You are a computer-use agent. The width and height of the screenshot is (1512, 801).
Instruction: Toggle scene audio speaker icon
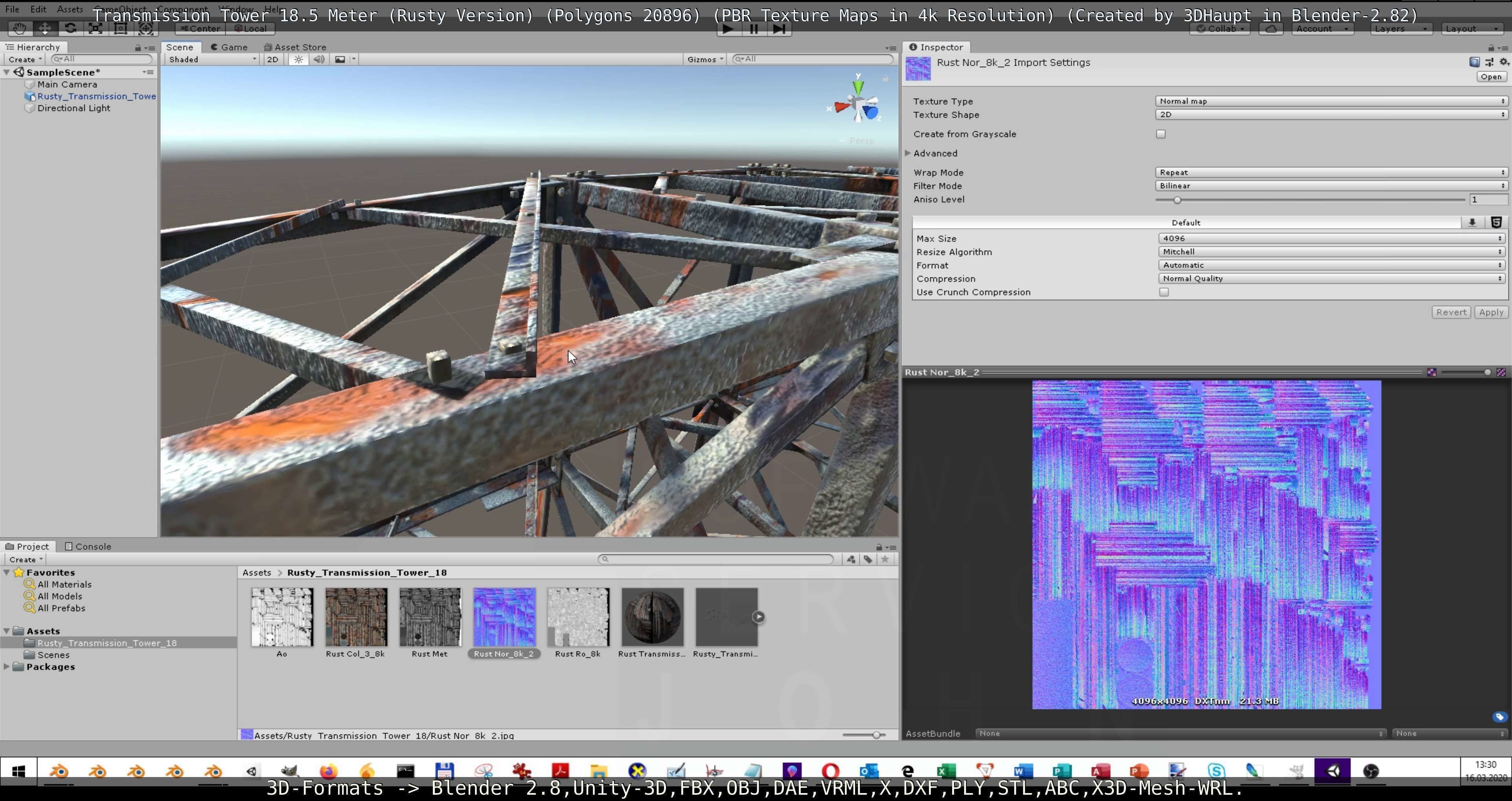pos(319,59)
